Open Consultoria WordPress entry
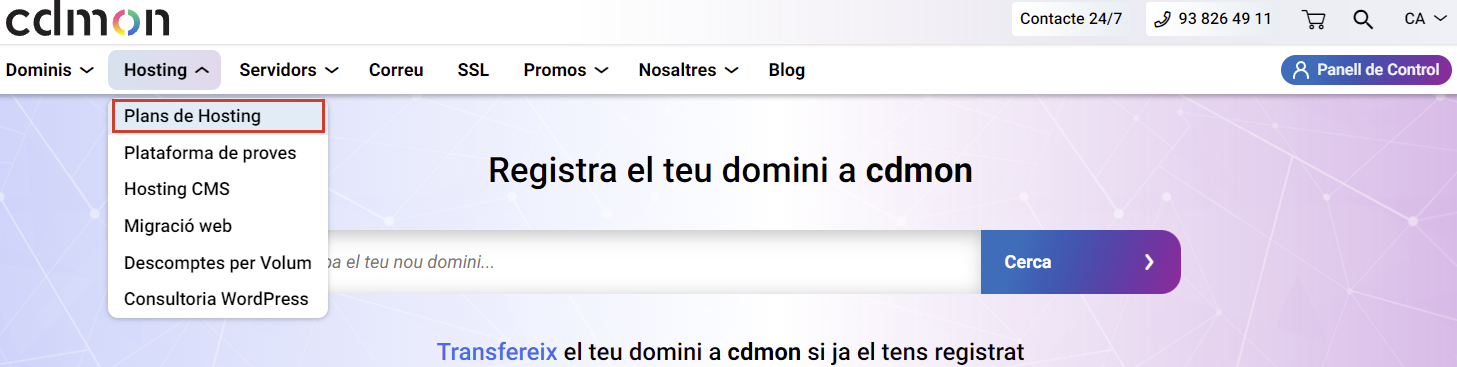Viewport: 1457px width, 367px height. pos(218,299)
